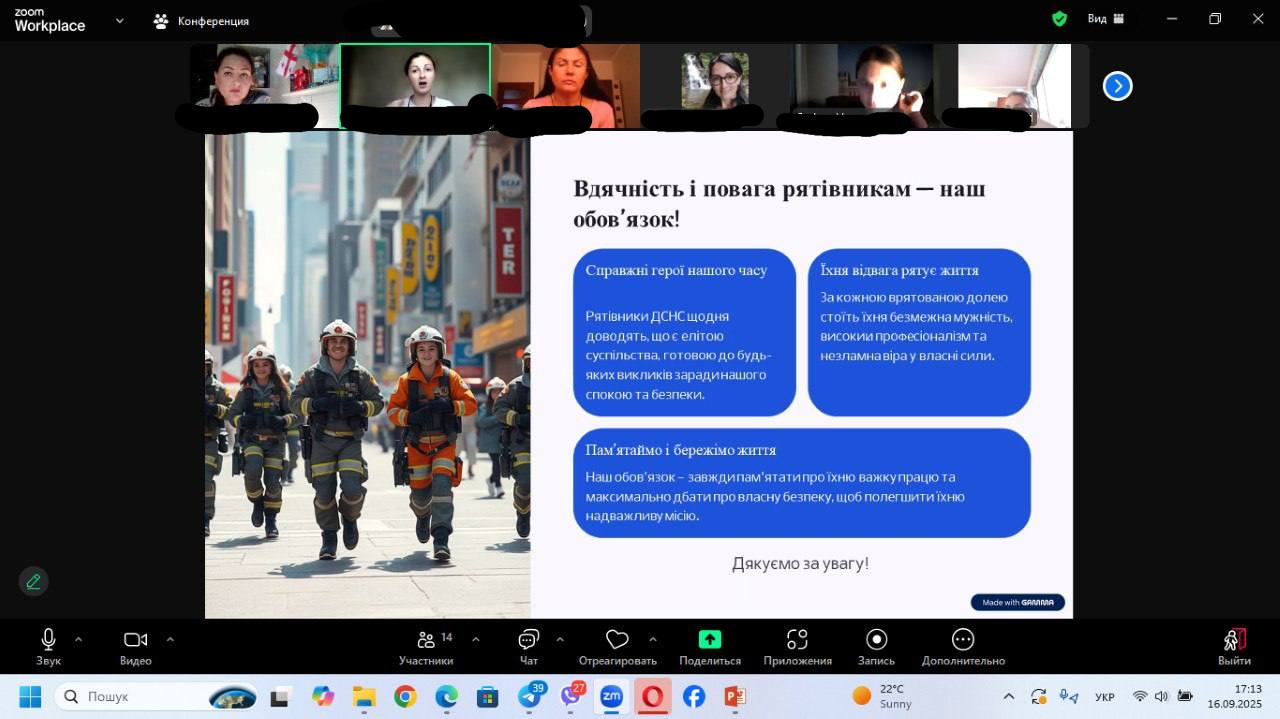Click the Made with Gamma badge
Image resolution: width=1280 pixels, height=719 pixels.
[x=1017, y=602]
